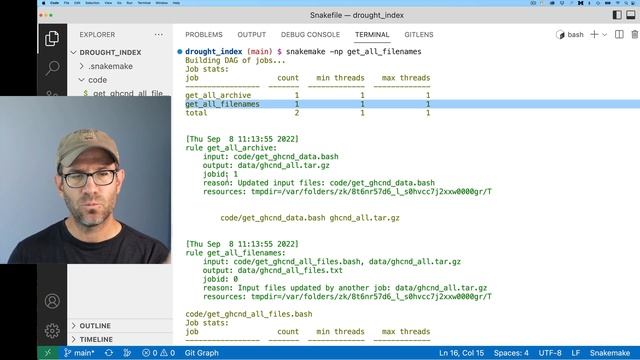The height and width of the screenshot is (360, 640).
Task: Click 'rule get_all_archive:' terminal line
Action: (231, 148)
